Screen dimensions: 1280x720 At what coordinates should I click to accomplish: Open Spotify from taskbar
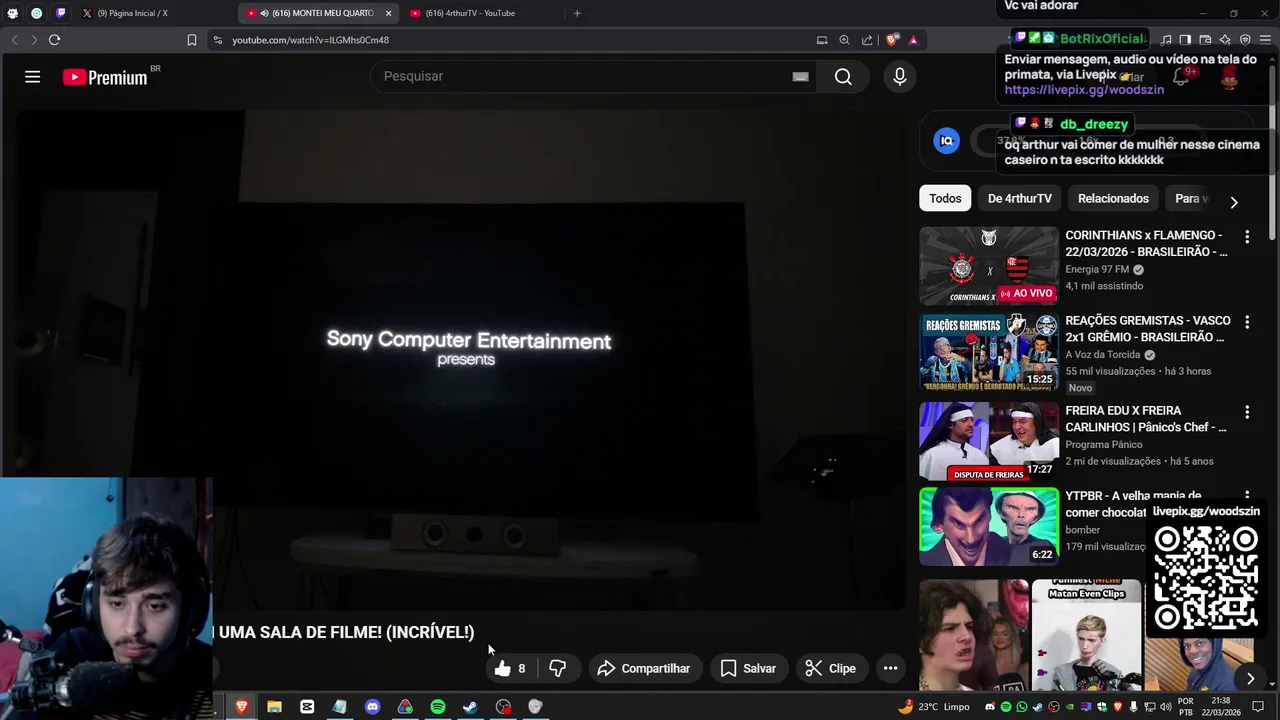437,707
